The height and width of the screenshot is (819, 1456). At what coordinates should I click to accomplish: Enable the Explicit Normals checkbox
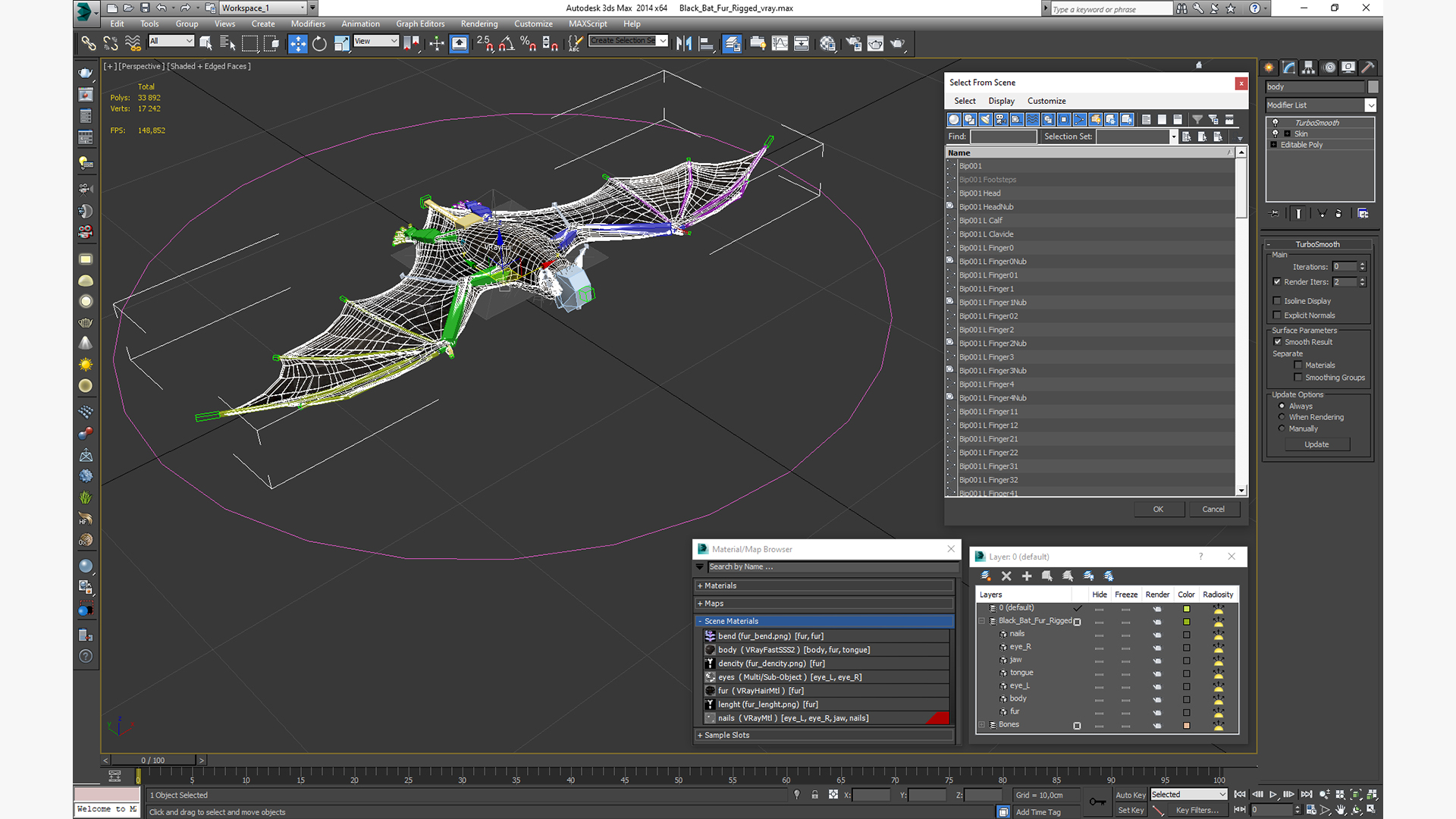tap(1277, 315)
